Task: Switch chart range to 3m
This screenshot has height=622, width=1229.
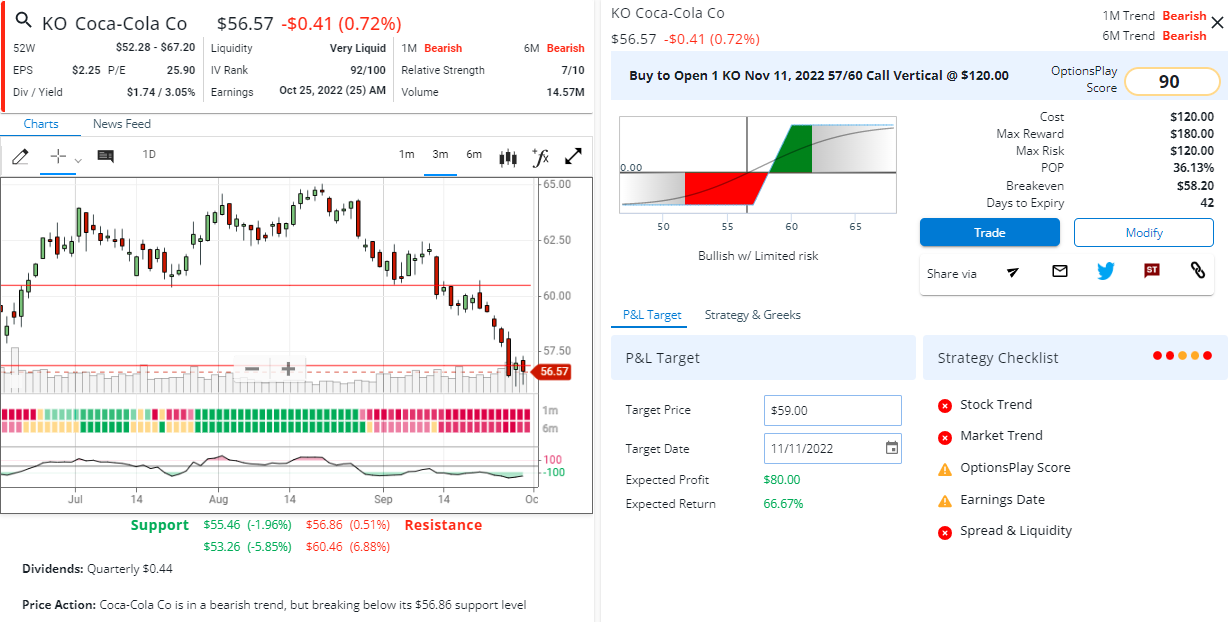Action: (440, 154)
